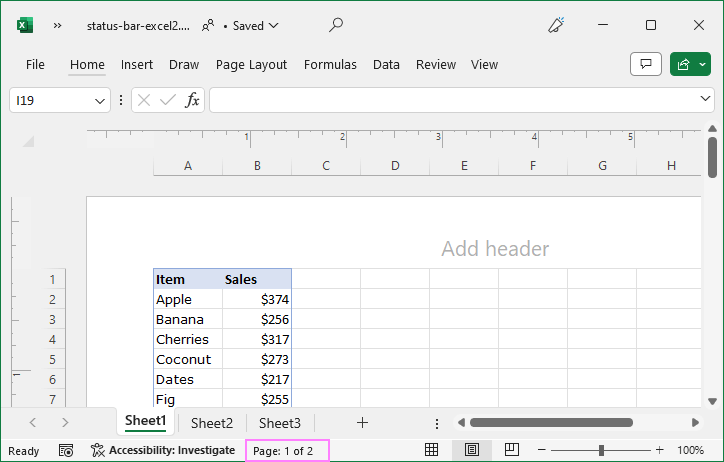This screenshot has height=462, width=724.
Task: Click the Insert Function fx icon
Action: pyautogui.click(x=193, y=100)
